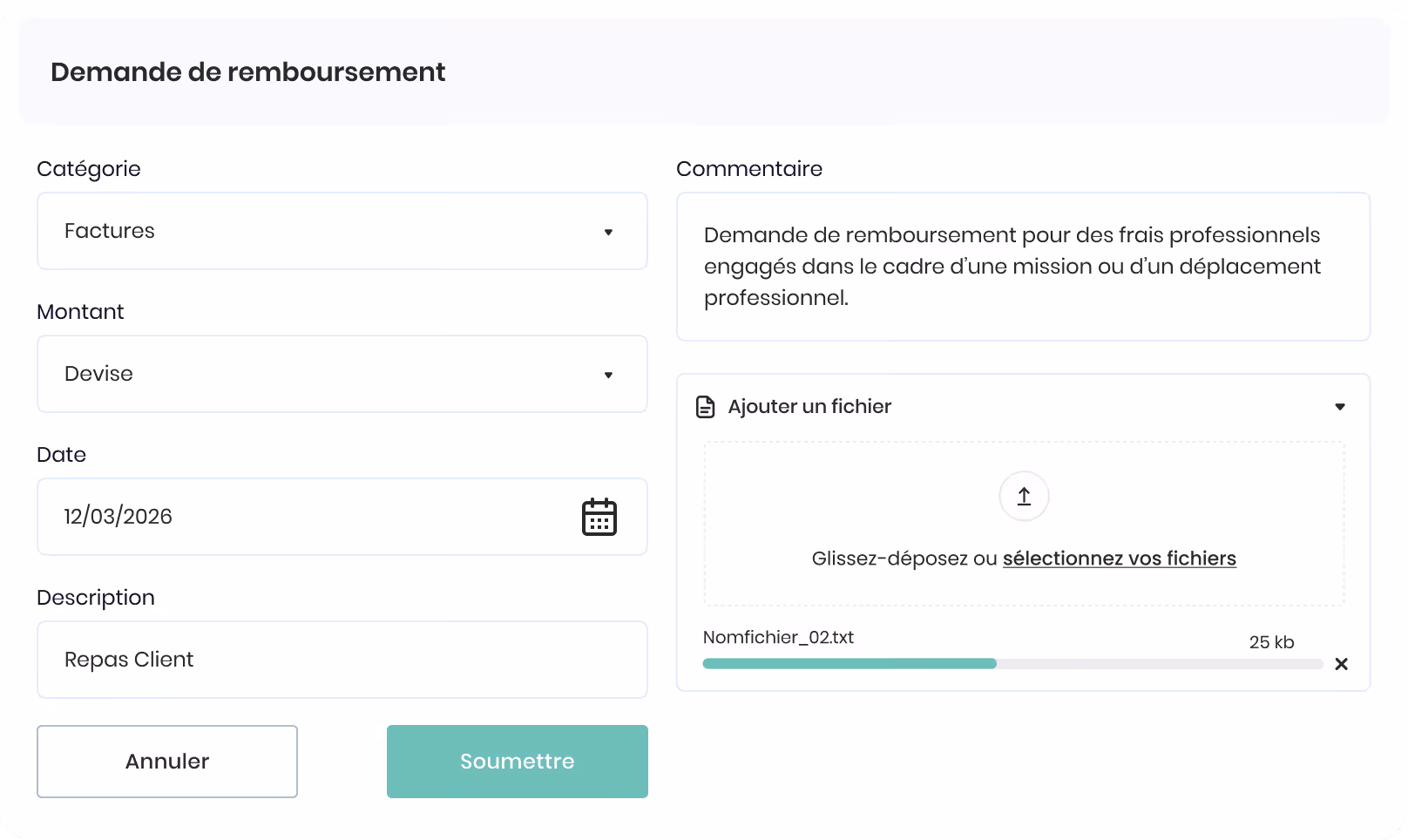Click the Commentaire field label
The image size is (1408, 840).
point(749,169)
